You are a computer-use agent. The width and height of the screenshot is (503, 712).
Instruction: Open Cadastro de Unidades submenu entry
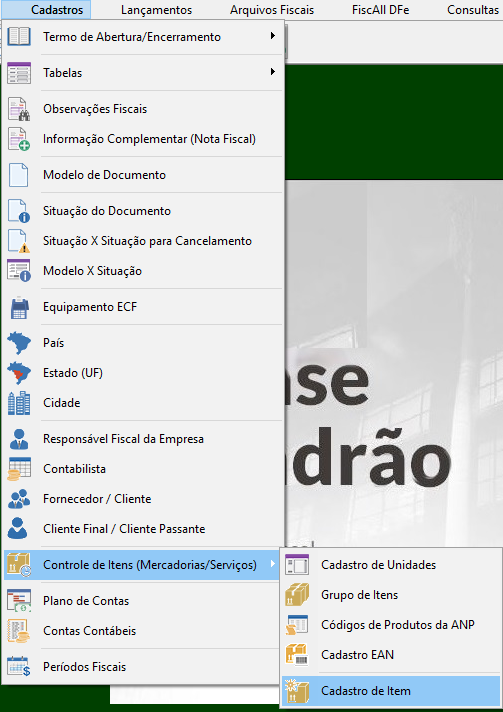(x=391, y=565)
